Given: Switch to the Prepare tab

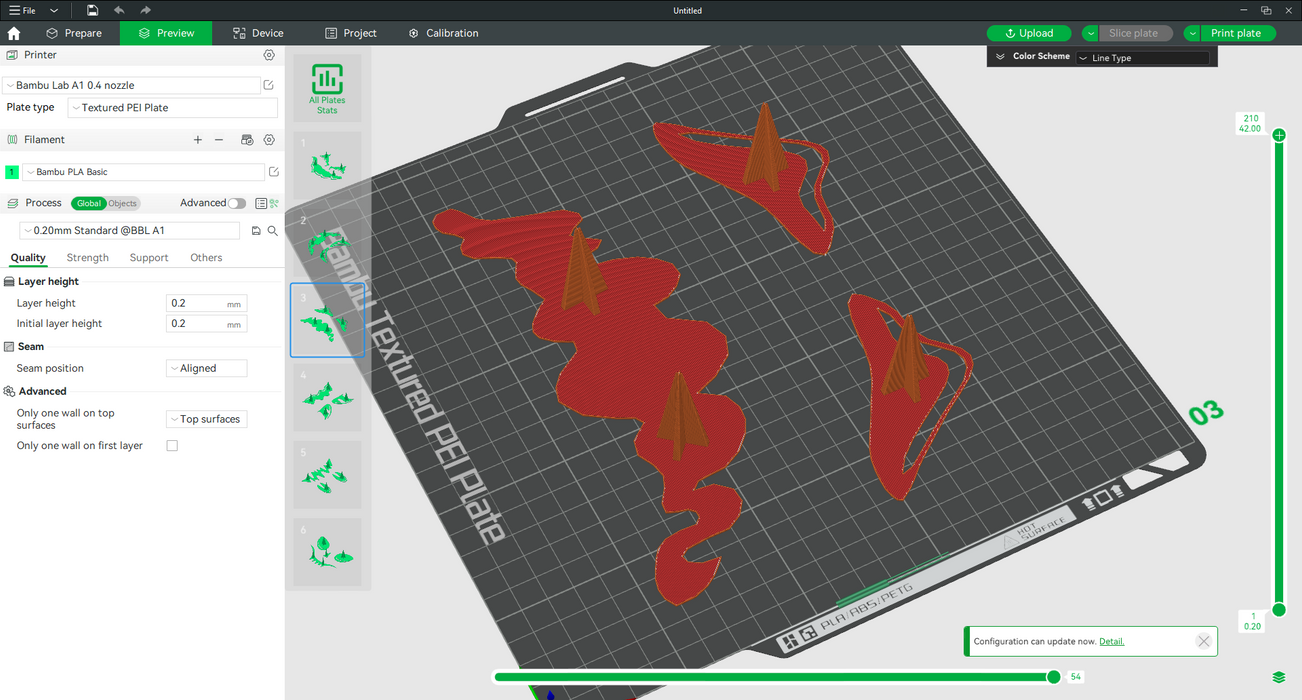Looking at the screenshot, I should [74, 33].
